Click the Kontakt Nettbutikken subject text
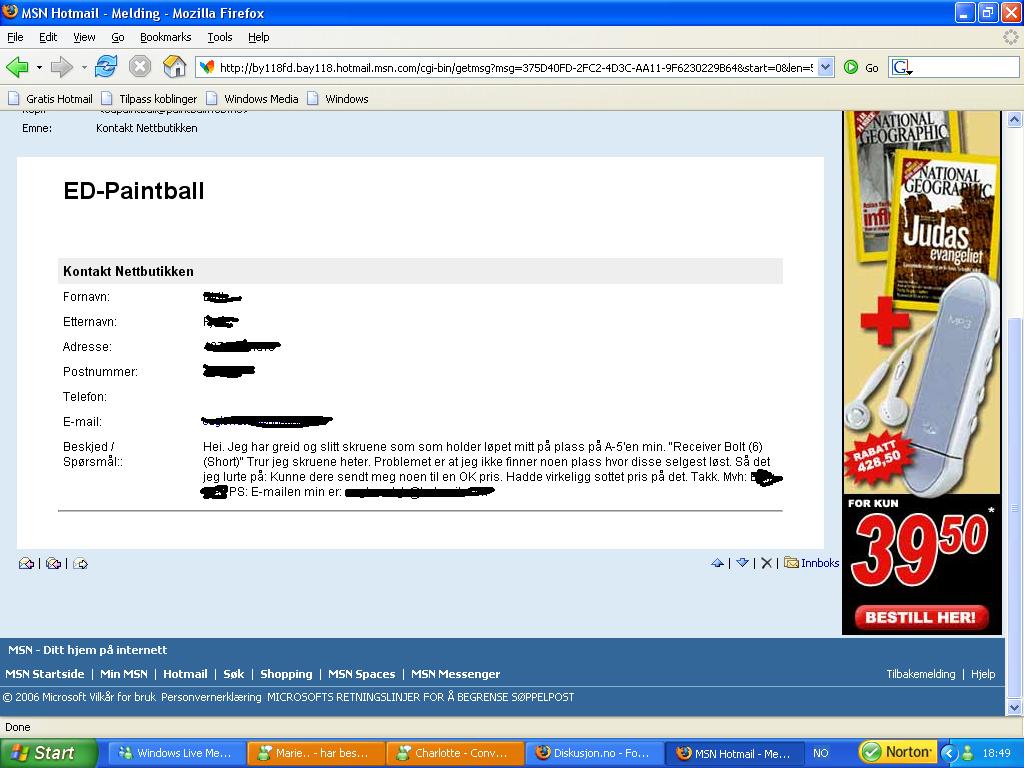1024x768 pixels. (147, 128)
